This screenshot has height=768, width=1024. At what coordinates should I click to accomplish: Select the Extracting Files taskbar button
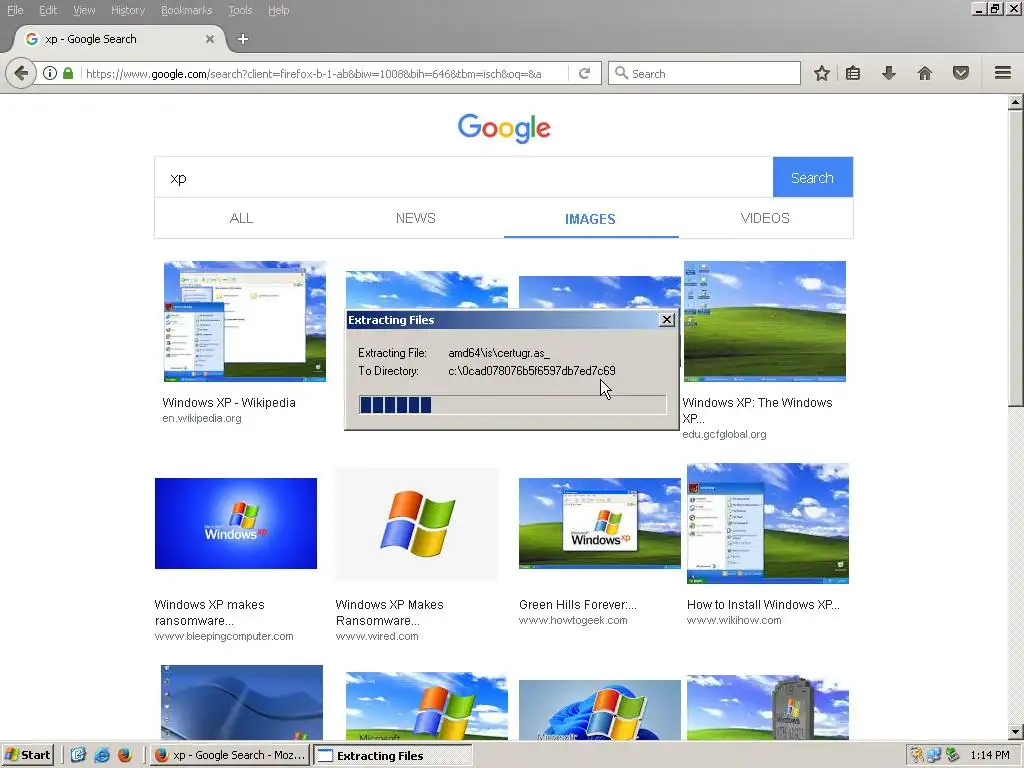(x=392, y=755)
